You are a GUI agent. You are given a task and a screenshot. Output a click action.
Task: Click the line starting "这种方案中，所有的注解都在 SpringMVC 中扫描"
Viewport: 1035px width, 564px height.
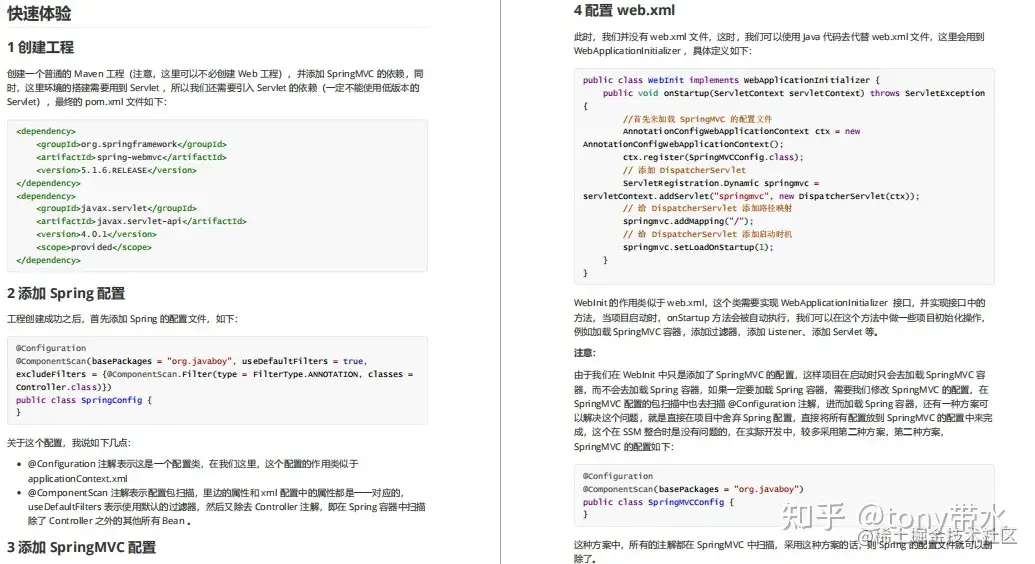tap(783, 546)
